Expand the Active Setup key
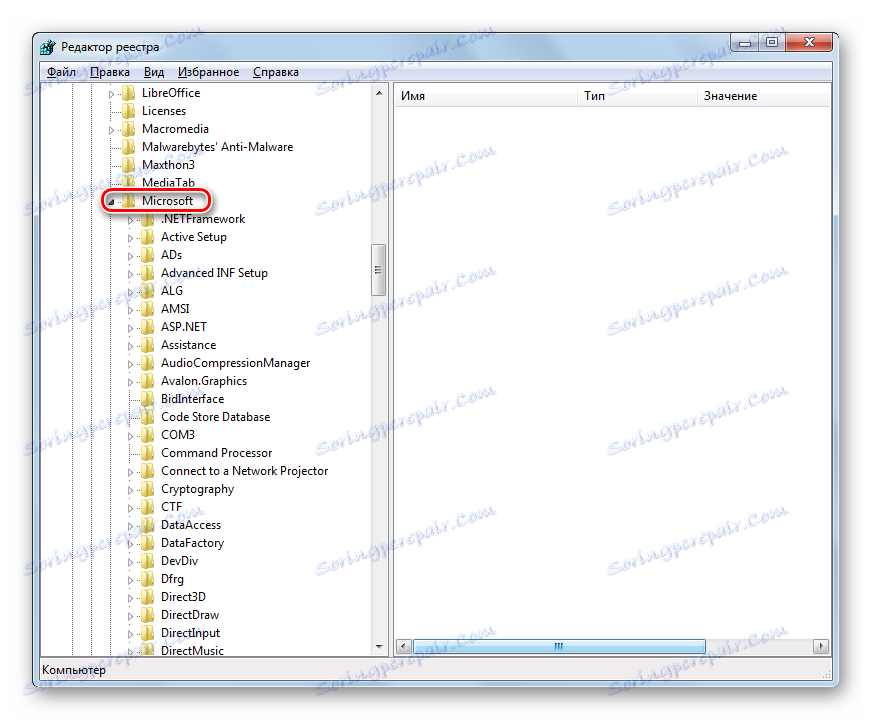Image resolution: width=872 pixels, height=720 pixels. click(x=130, y=238)
